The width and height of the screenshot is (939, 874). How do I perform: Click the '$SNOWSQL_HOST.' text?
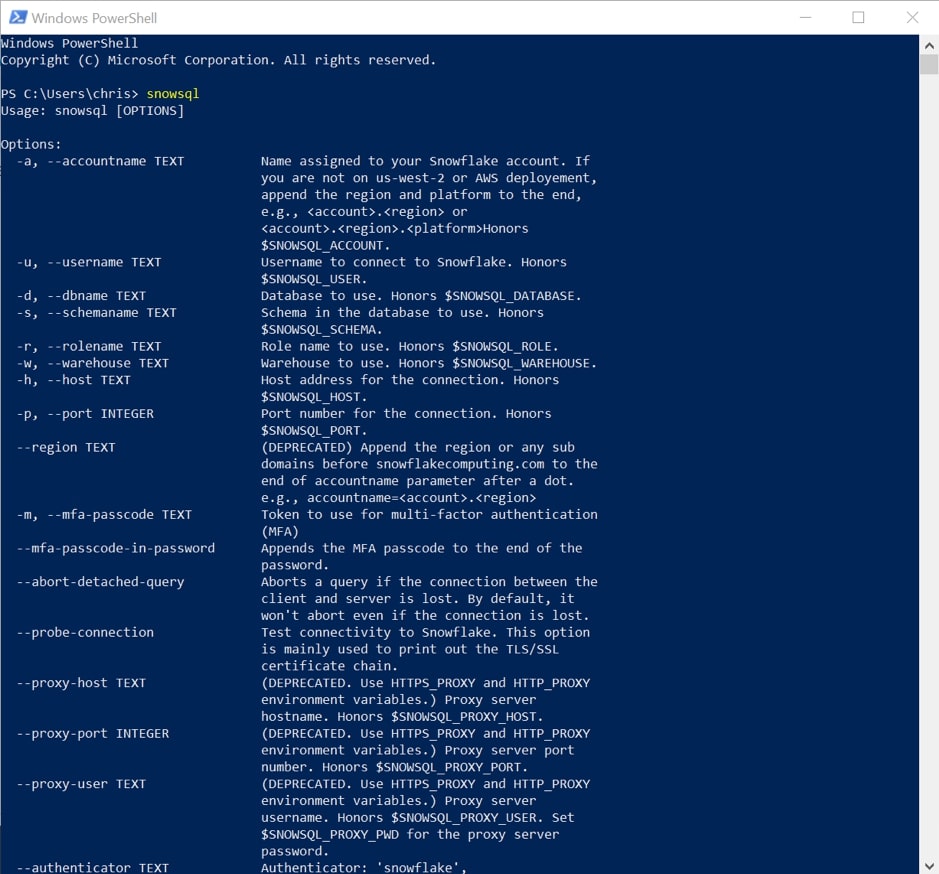pyautogui.click(x=314, y=397)
